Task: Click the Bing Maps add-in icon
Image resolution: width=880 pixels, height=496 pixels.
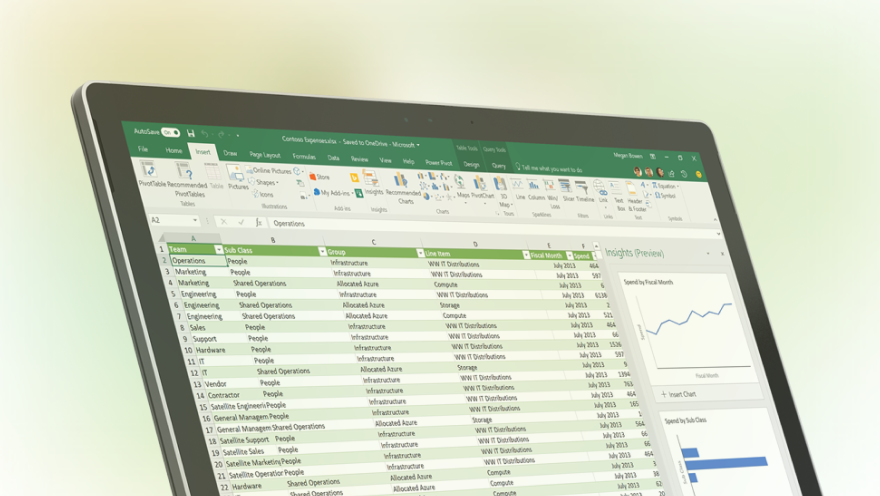Action: pyautogui.click(x=354, y=178)
